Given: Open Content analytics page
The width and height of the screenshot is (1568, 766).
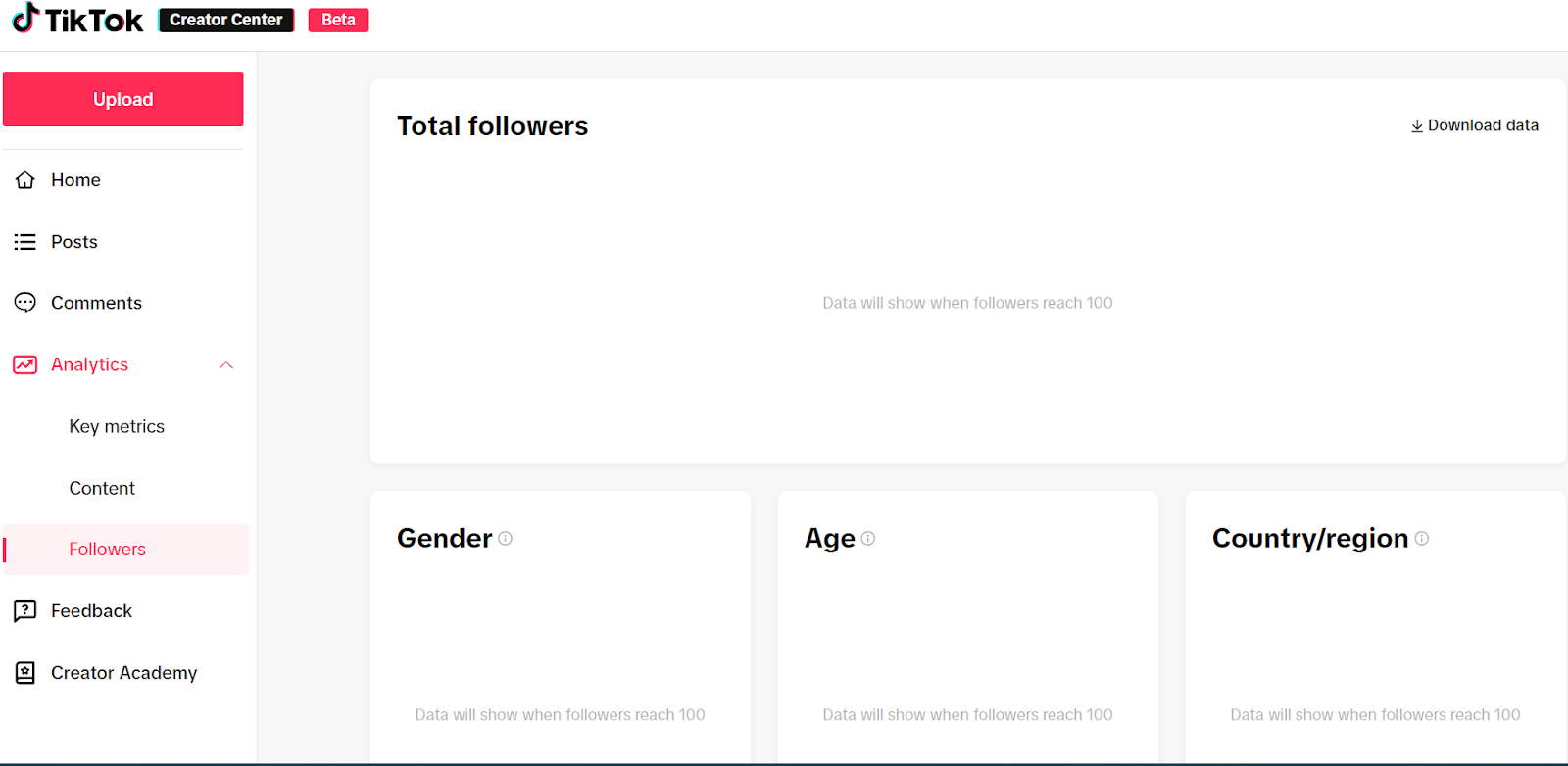Looking at the screenshot, I should (102, 488).
